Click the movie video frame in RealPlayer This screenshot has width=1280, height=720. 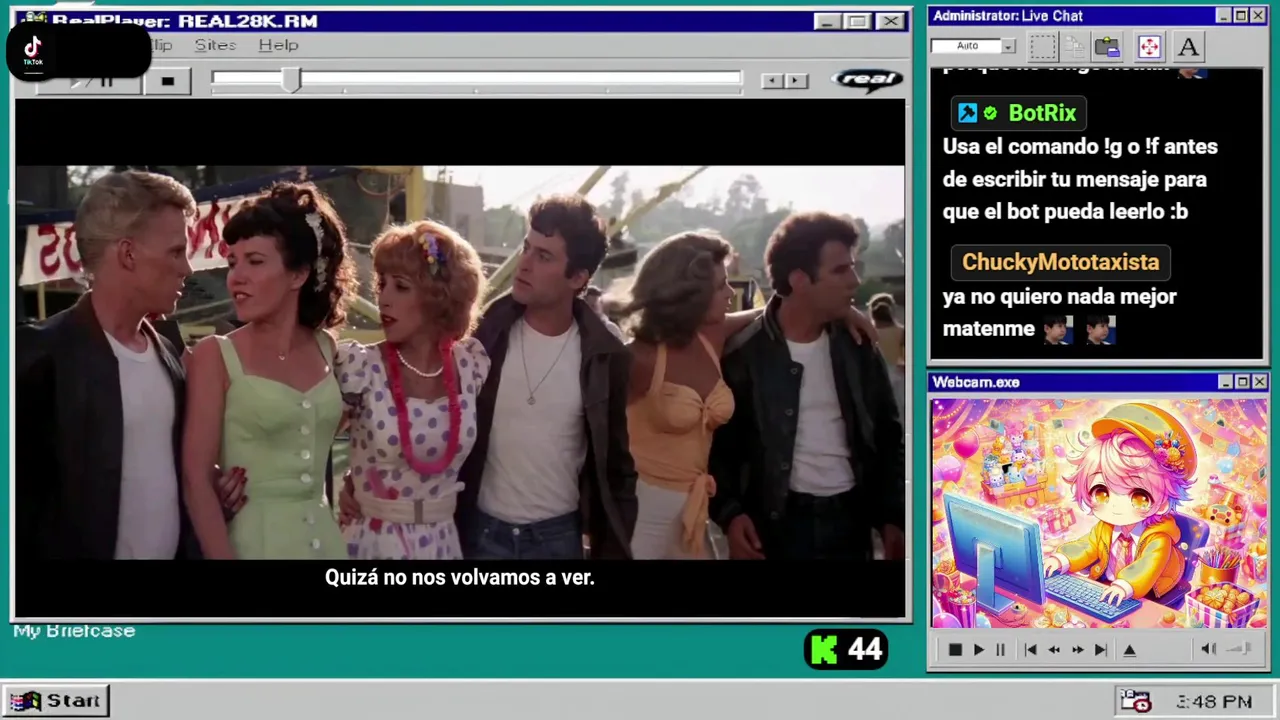460,362
